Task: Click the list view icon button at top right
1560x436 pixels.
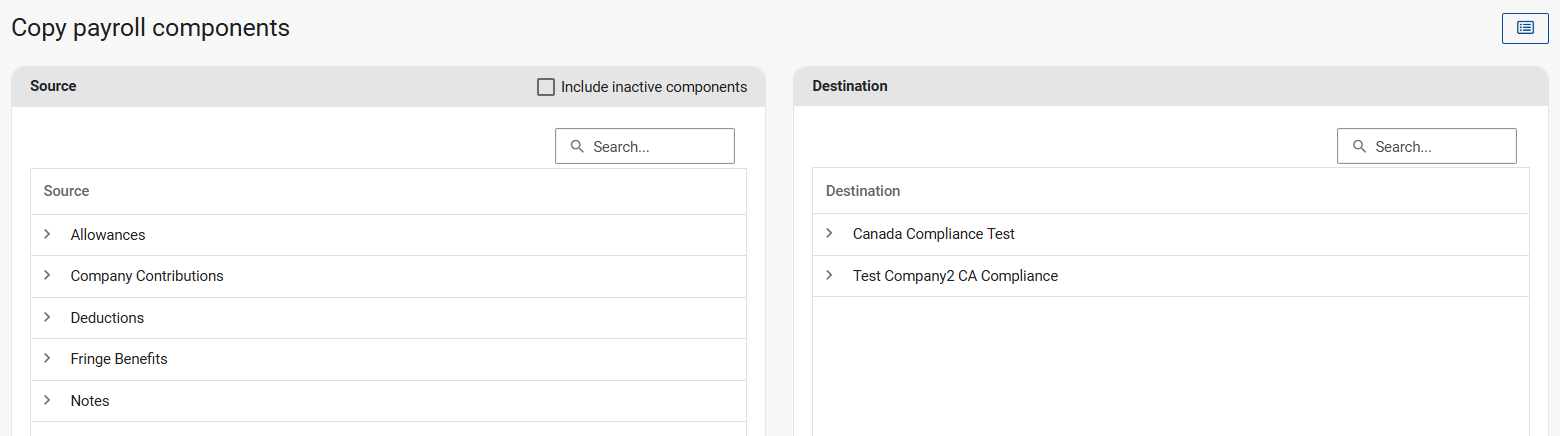Action: tap(1525, 28)
